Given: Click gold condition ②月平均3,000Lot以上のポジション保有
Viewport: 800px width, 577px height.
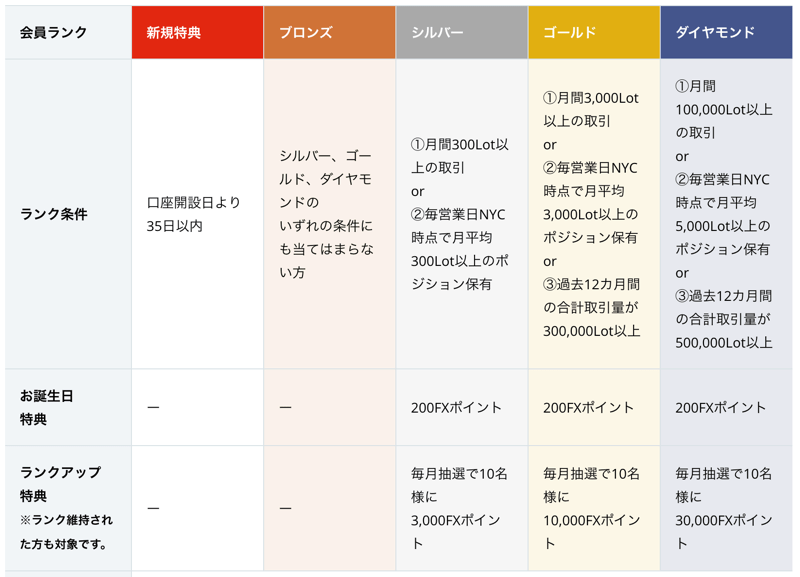Looking at the screenshot, I should click(x=591, y=203).
